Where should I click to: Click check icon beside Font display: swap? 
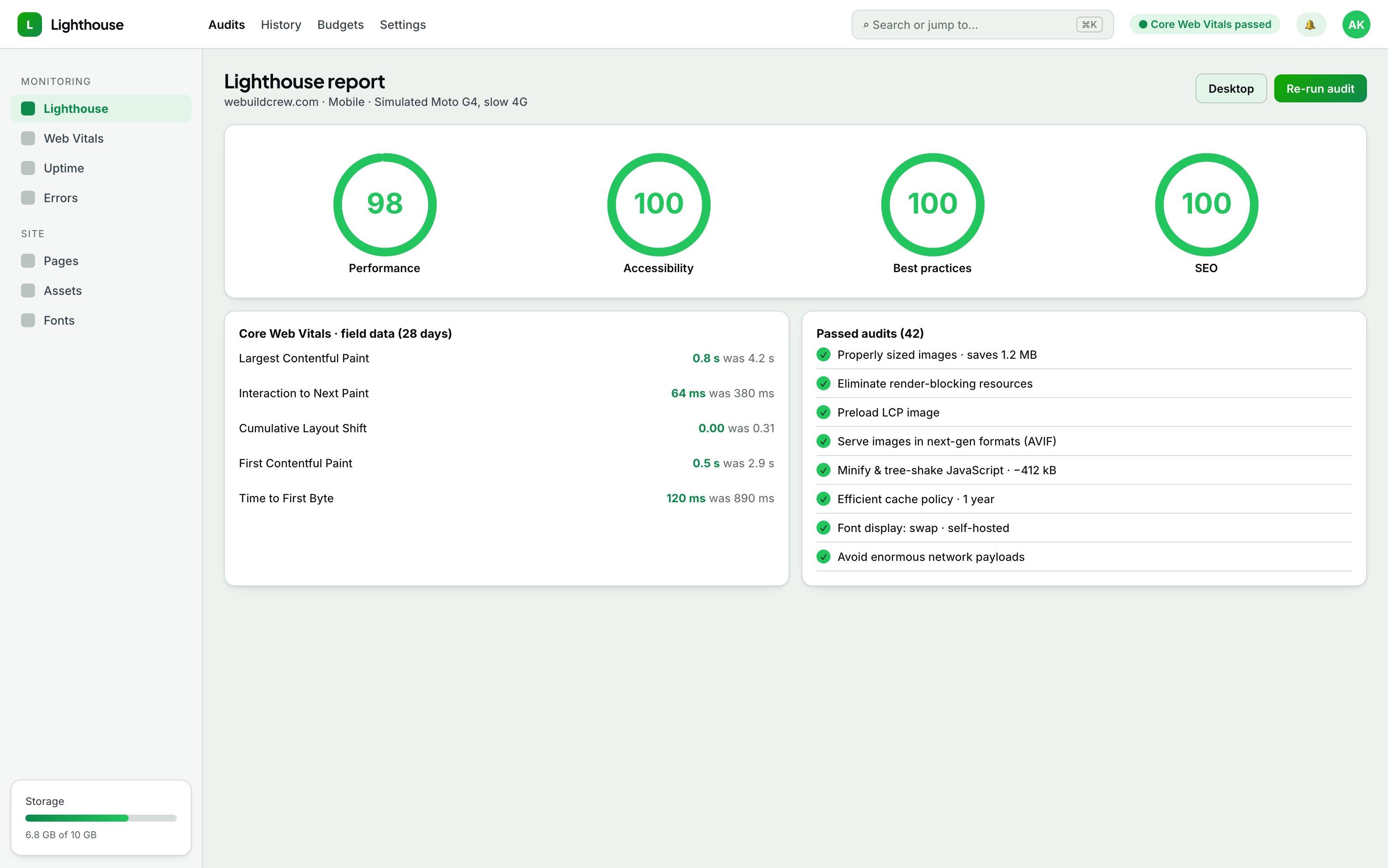click(x=823, y=528)
